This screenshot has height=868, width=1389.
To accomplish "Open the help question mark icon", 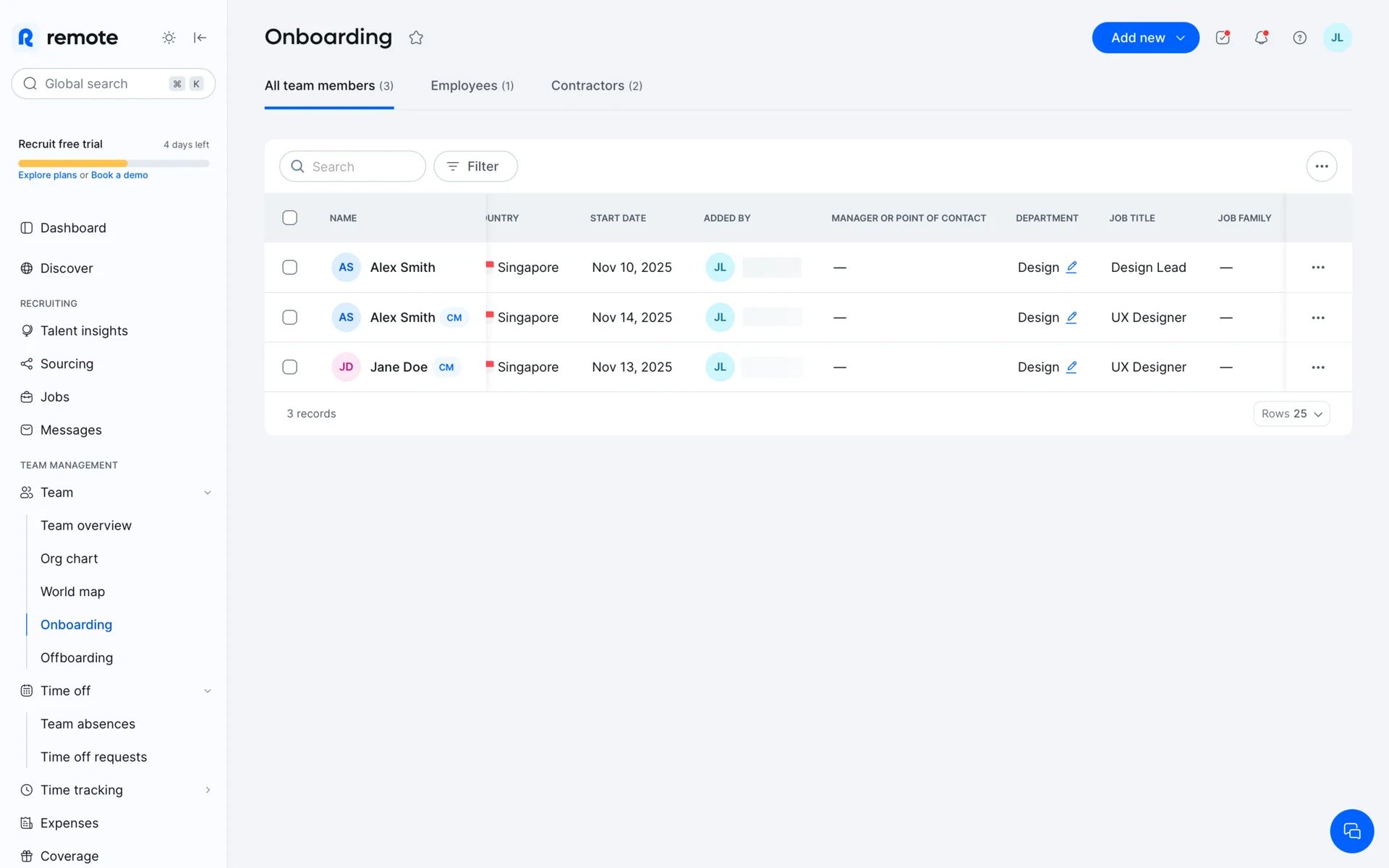I will point(1299,38).
